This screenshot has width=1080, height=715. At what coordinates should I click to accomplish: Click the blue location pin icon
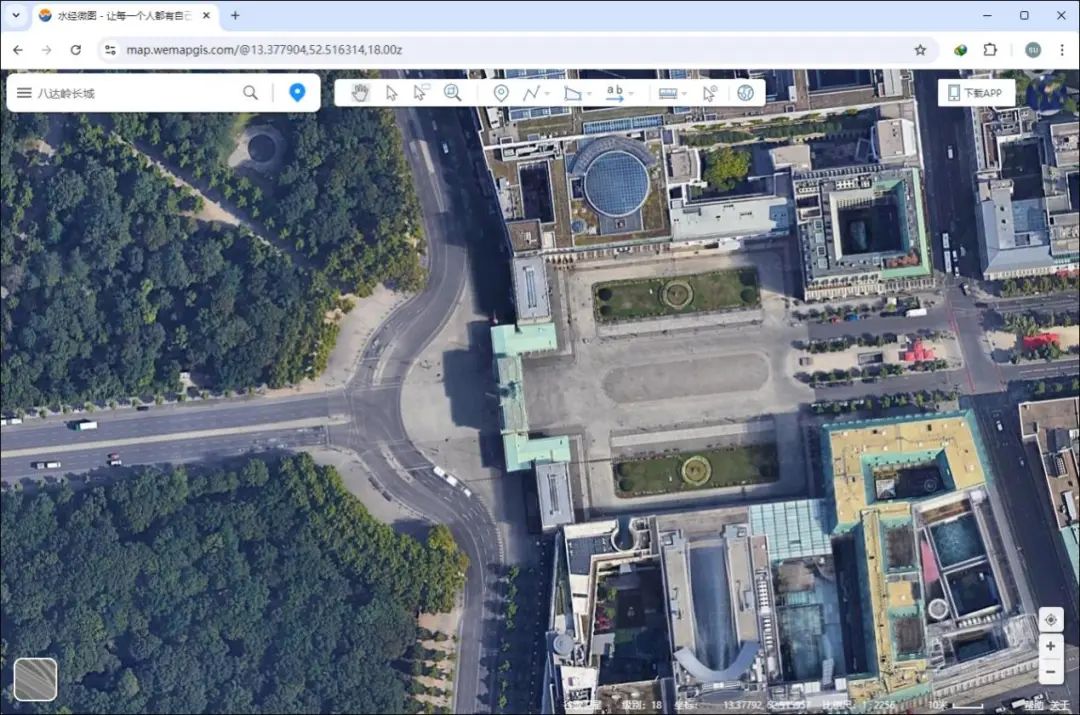pyautogui.click(x=297, y=92)
